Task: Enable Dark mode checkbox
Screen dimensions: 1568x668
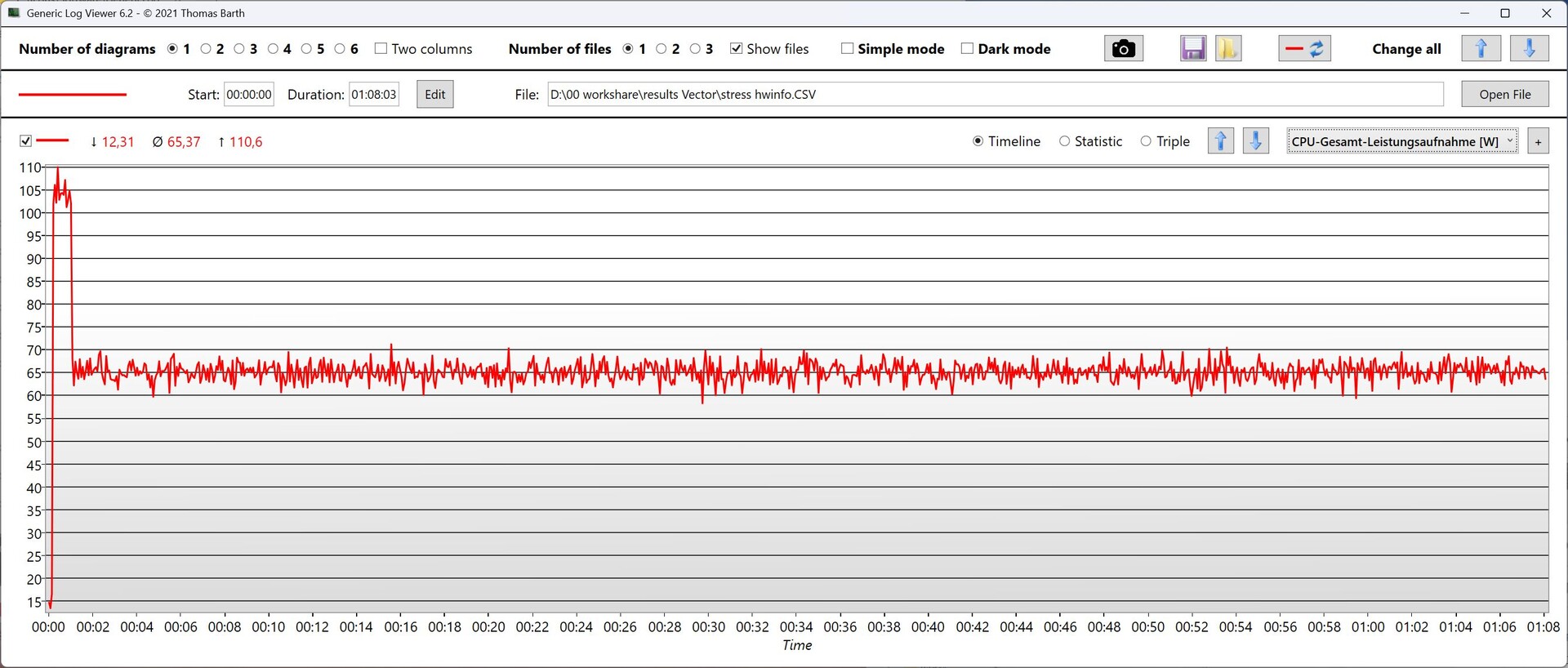Action: (967, 49)
